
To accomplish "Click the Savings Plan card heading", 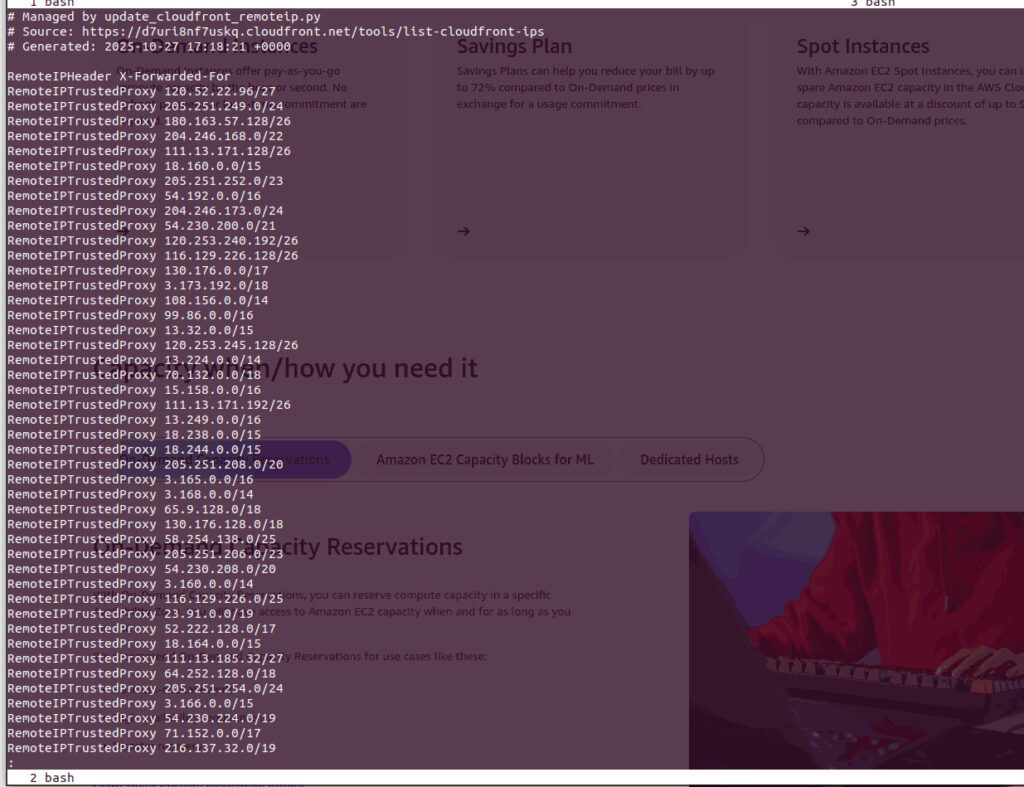I will coord(514,46).
